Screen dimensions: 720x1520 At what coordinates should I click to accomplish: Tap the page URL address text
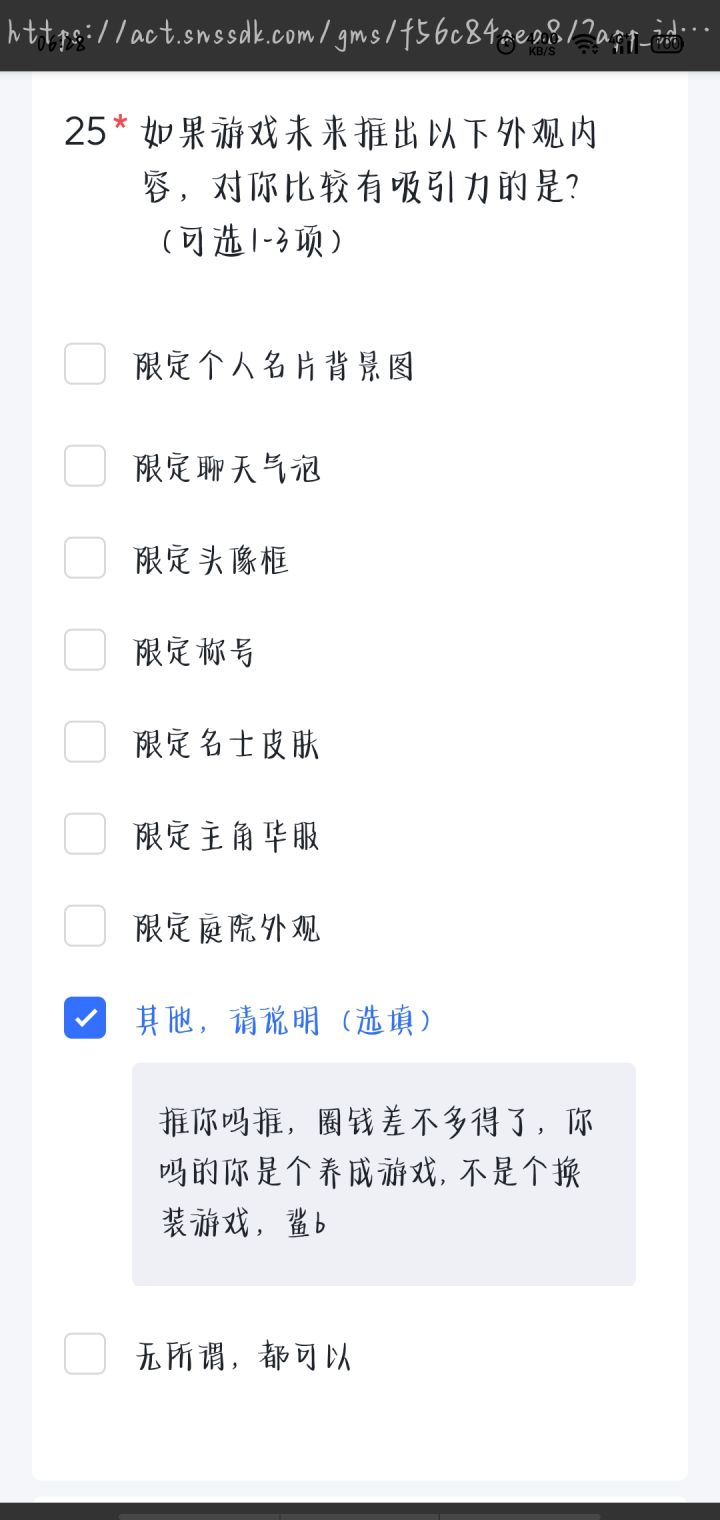tap(360, 33)
